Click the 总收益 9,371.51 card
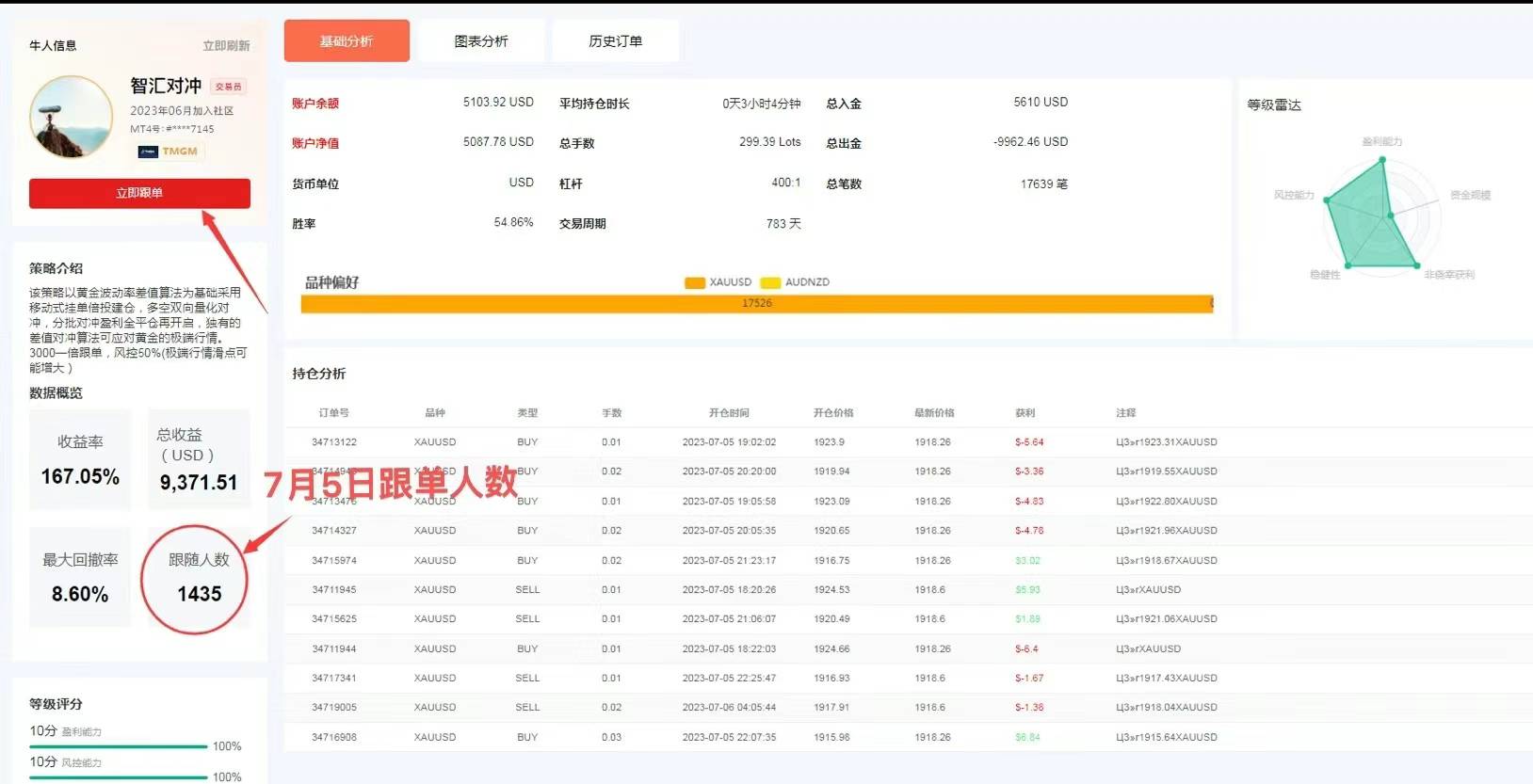The width and height of the screenshot is (1533, 784). 199,460
